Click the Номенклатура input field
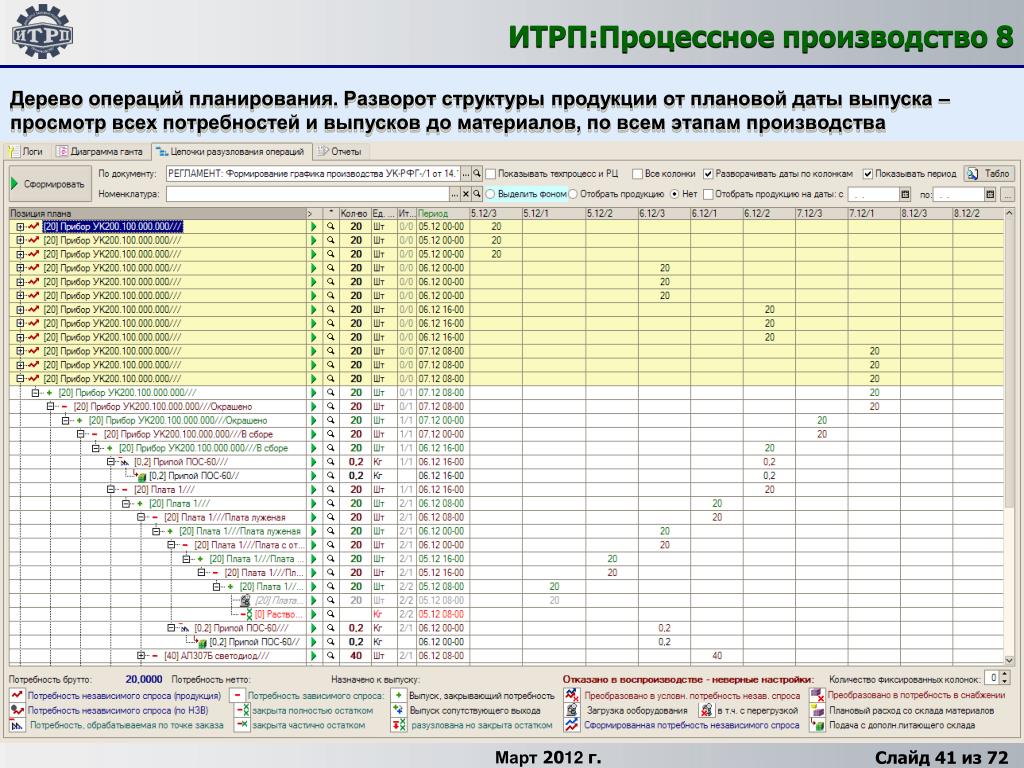The width and height of the screenshot is (1024, 768). 307,194
